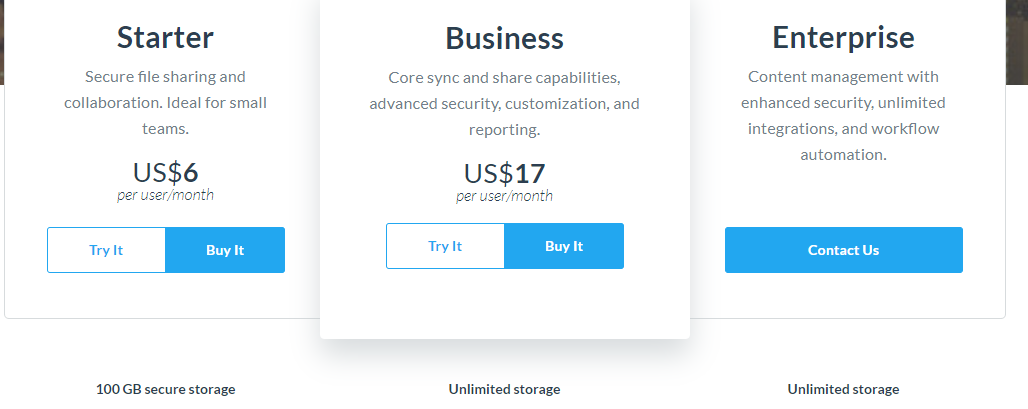
Task: Click the Contact Us button for Enterprise
Action: [844, 250]
